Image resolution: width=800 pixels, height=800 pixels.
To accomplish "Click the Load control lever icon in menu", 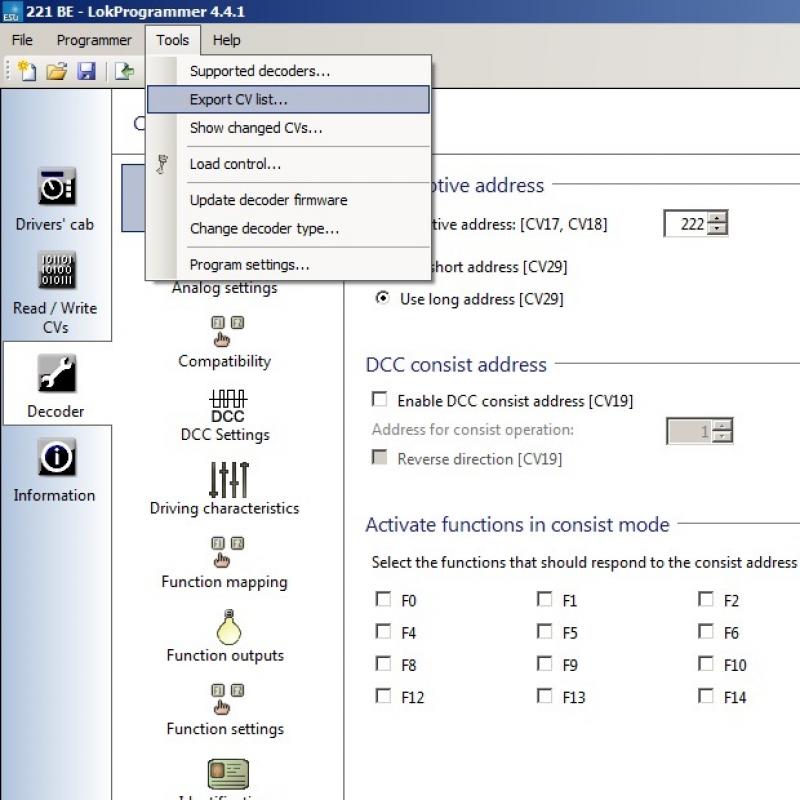I will pyautogui.click(x=162, y=164).
